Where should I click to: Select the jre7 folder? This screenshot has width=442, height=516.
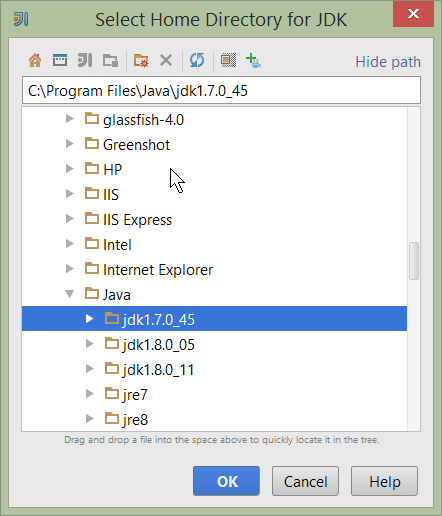click(x=135, y=395)
